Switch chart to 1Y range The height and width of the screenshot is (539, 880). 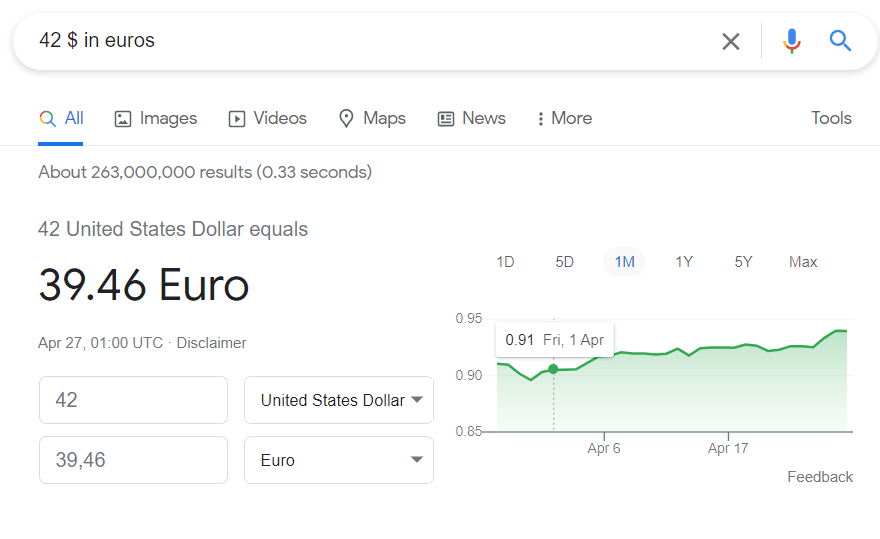pyautogui.click(x=684, y=262)
